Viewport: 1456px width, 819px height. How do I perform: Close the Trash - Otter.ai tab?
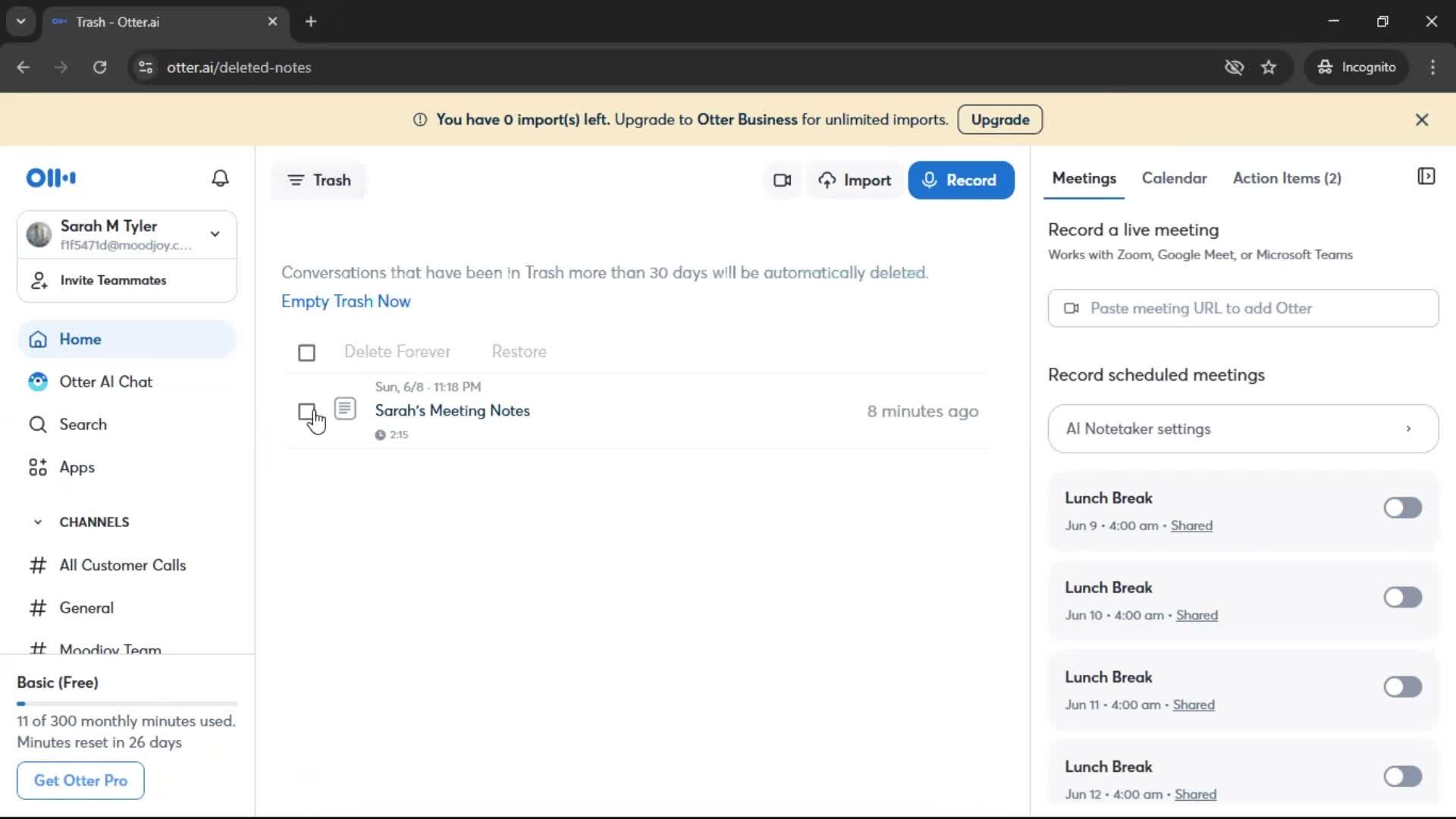(x=272, y=21)
